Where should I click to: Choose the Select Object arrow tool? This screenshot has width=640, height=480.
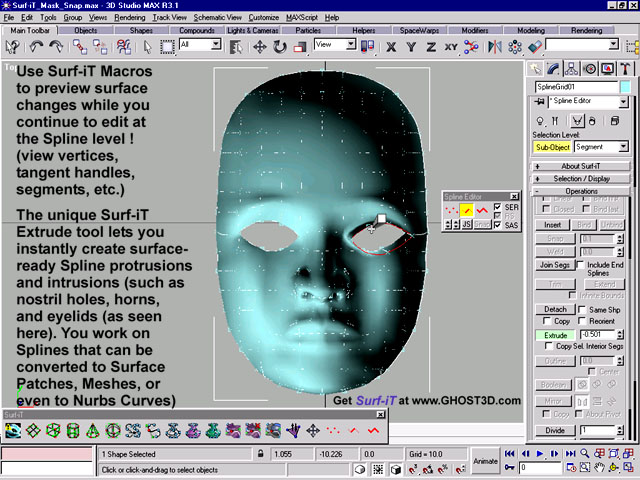[x=147, y=47]
